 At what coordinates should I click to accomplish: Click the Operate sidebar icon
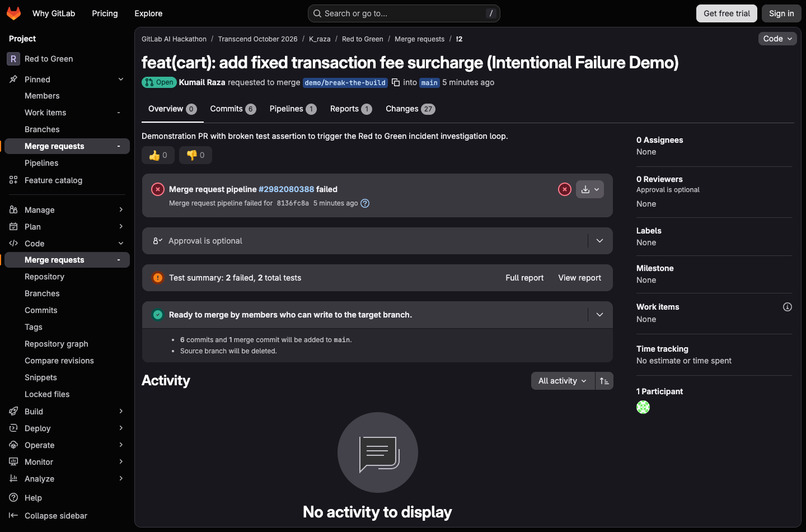13,445
